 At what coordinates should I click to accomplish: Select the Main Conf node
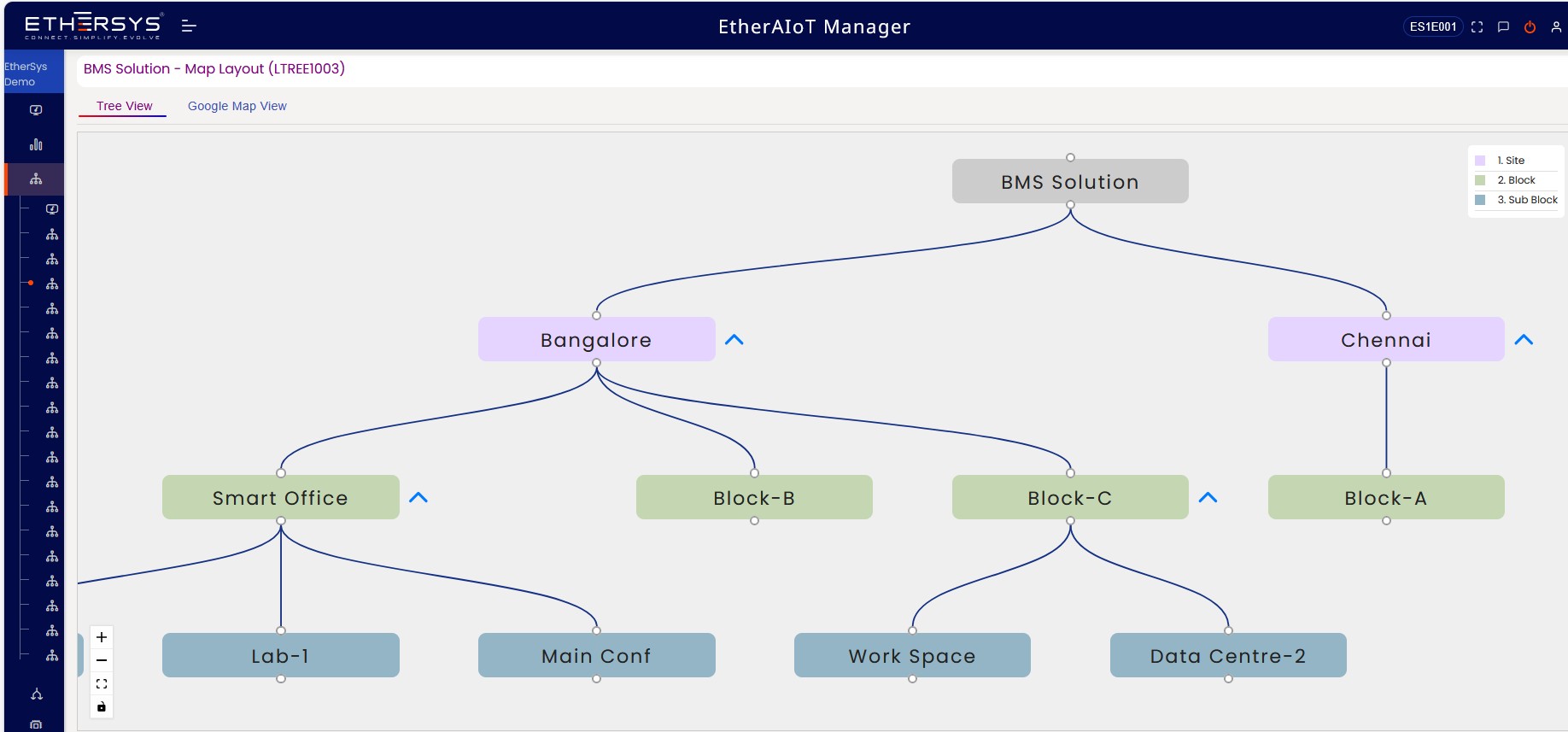(x=596, y=655)
